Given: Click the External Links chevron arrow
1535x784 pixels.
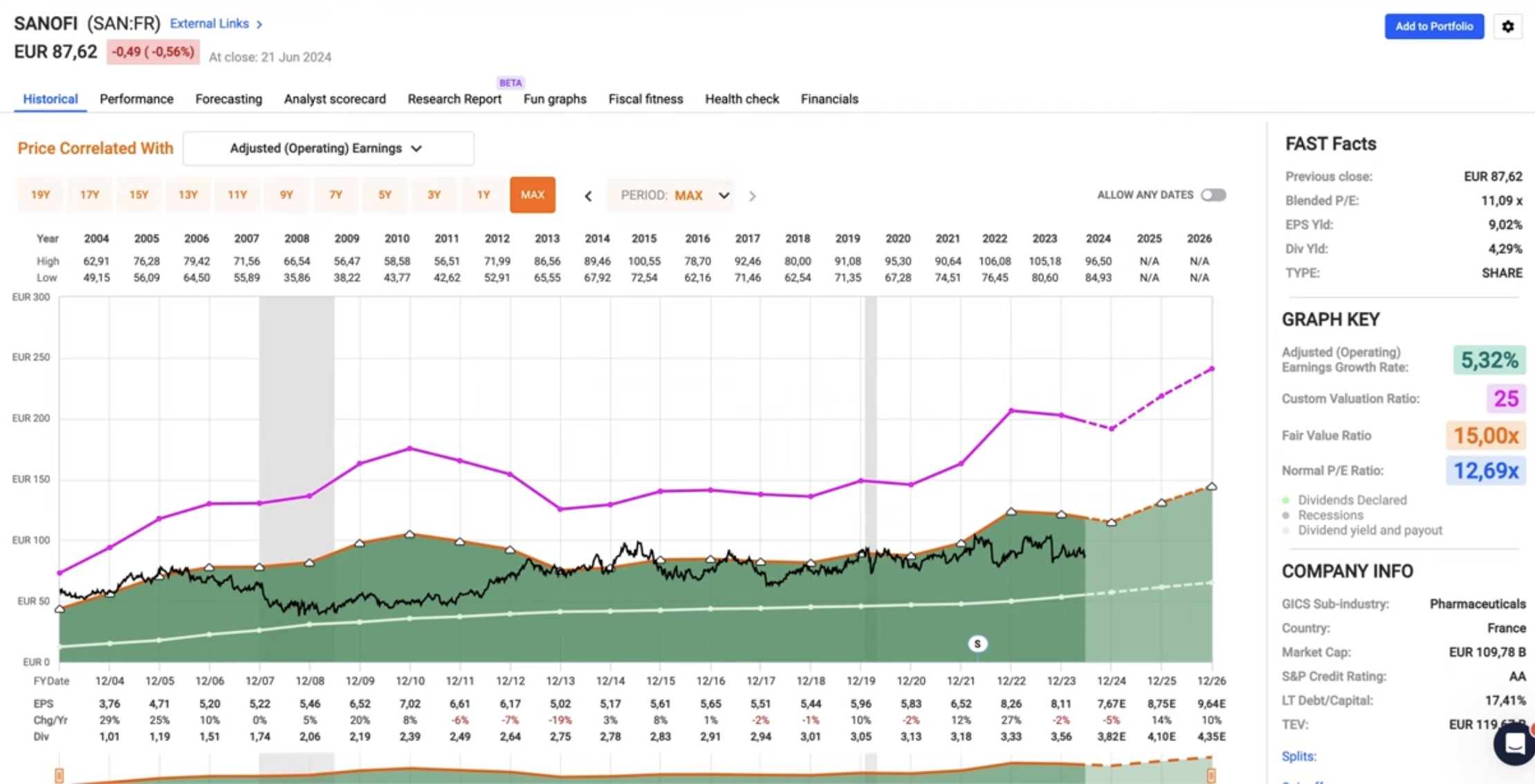Looking at the screenshot, I should (259, 24).
